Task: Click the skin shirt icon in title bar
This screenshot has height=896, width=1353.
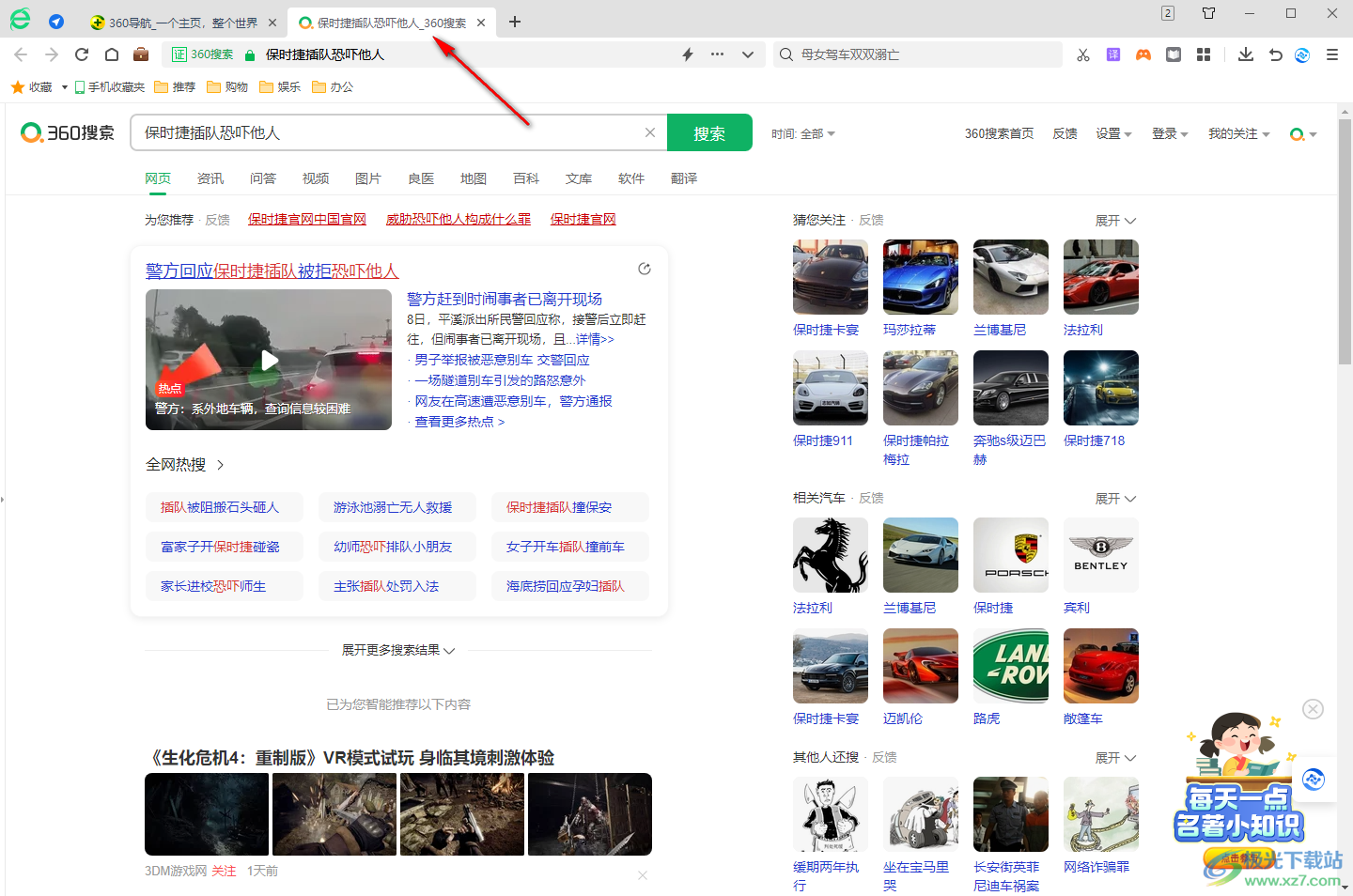Action: click(1209, 13)
